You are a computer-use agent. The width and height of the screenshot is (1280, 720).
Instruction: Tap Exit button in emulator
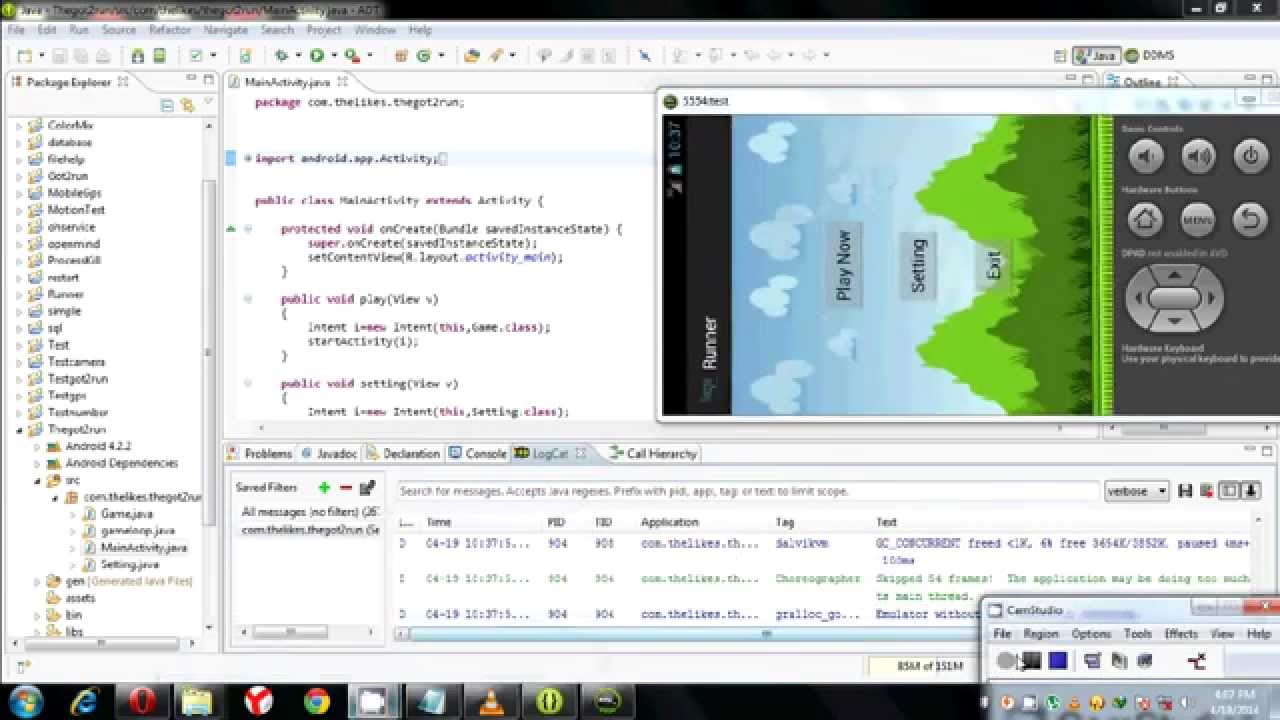pyautogui.click(x=993, y=266)
